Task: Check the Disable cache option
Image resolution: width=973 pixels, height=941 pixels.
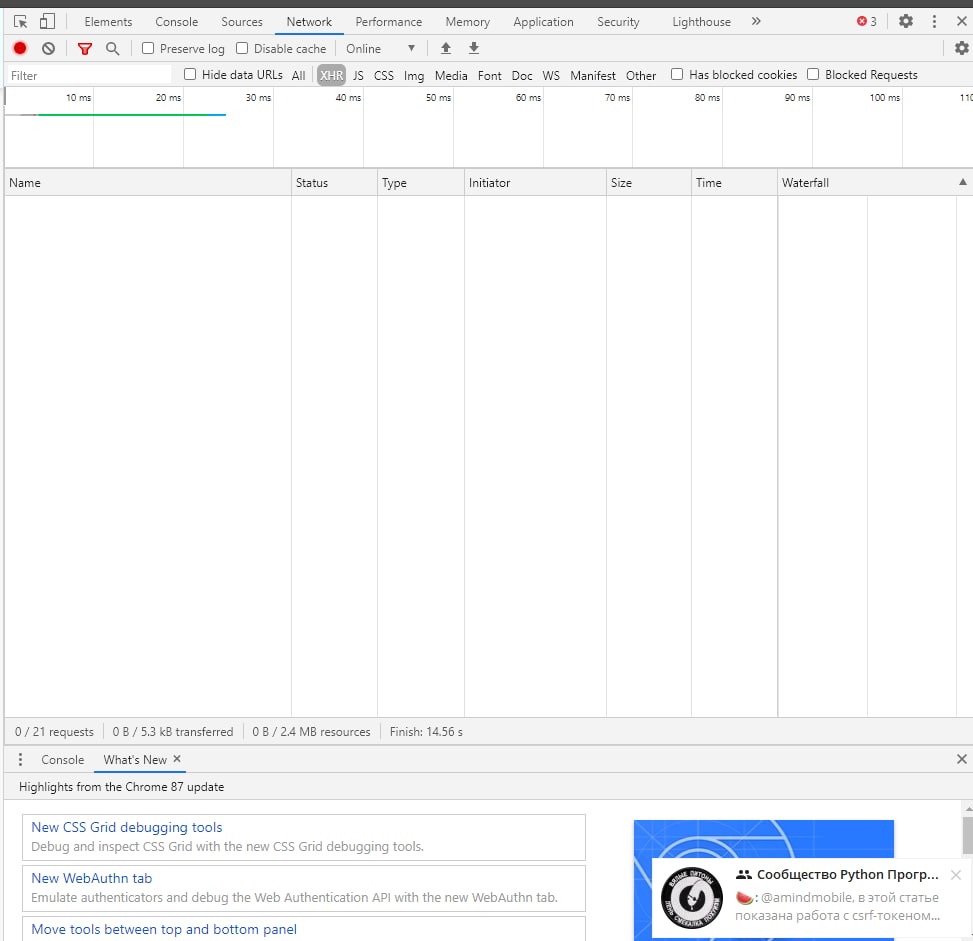Action: pyautogui.click(x=242, y=48)
